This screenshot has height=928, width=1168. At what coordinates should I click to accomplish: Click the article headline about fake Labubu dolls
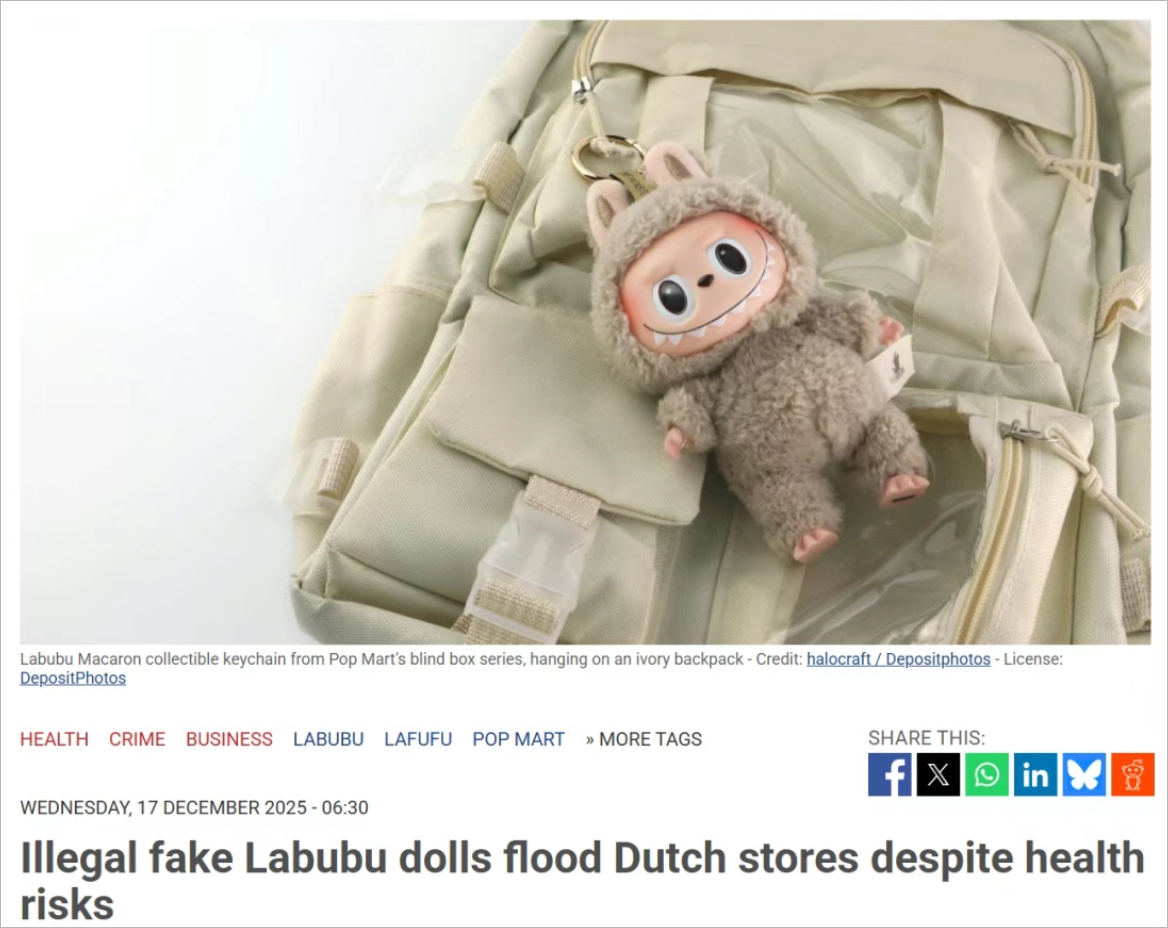pyautogui.click(x=582, y=880)
